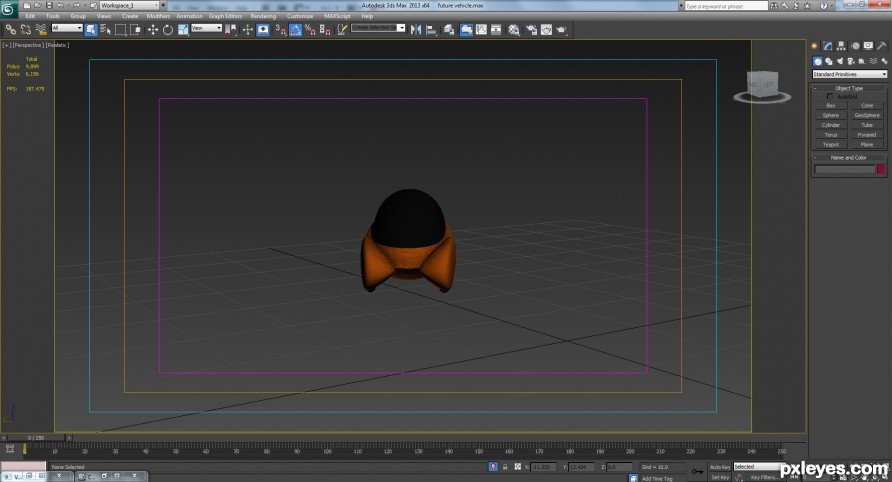Click the ViewCube in the viewport
The height and width of the screenshot is (482, 892).
pos(762,87)
